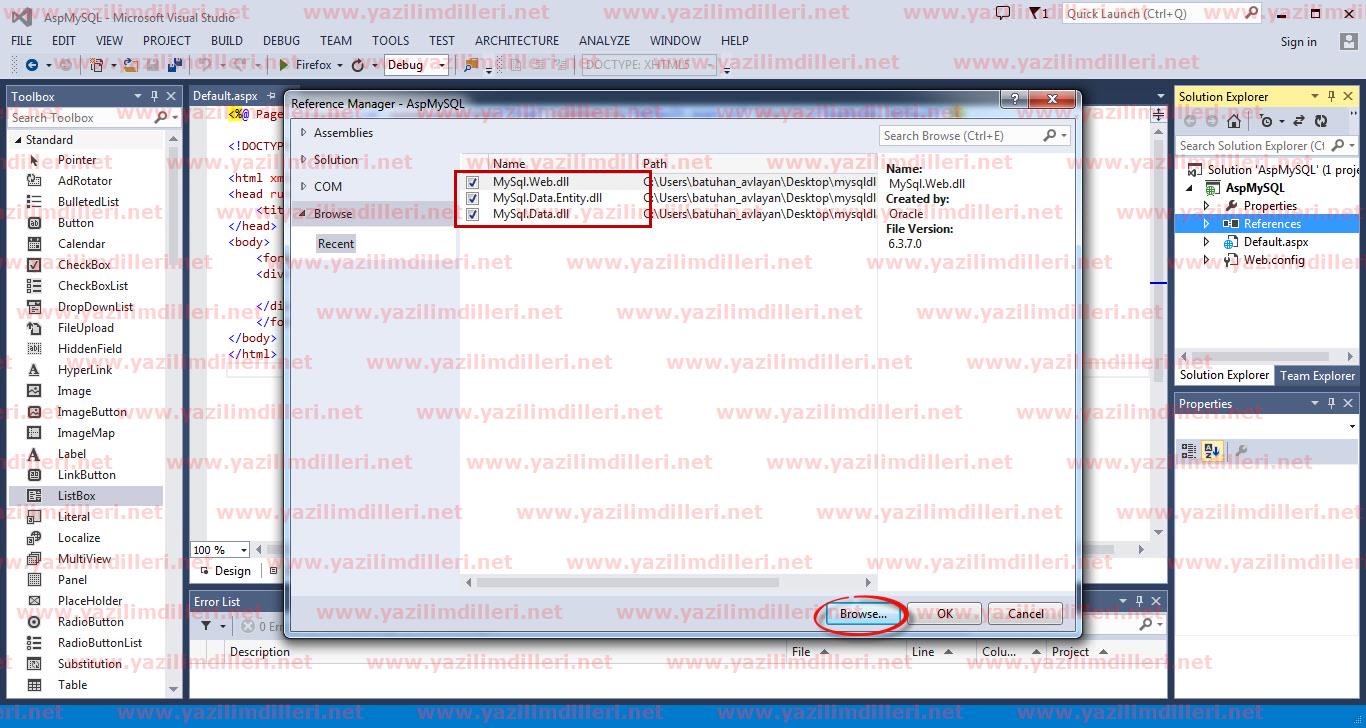Open the PROJECT menu
1366x728 pixels.
click(x=166, y=41)
